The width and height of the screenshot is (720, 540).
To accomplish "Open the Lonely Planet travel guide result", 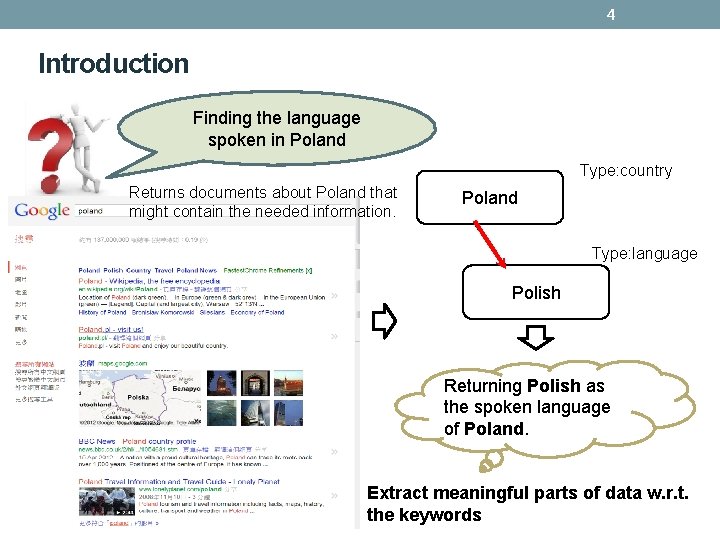I will pos(179,481).
